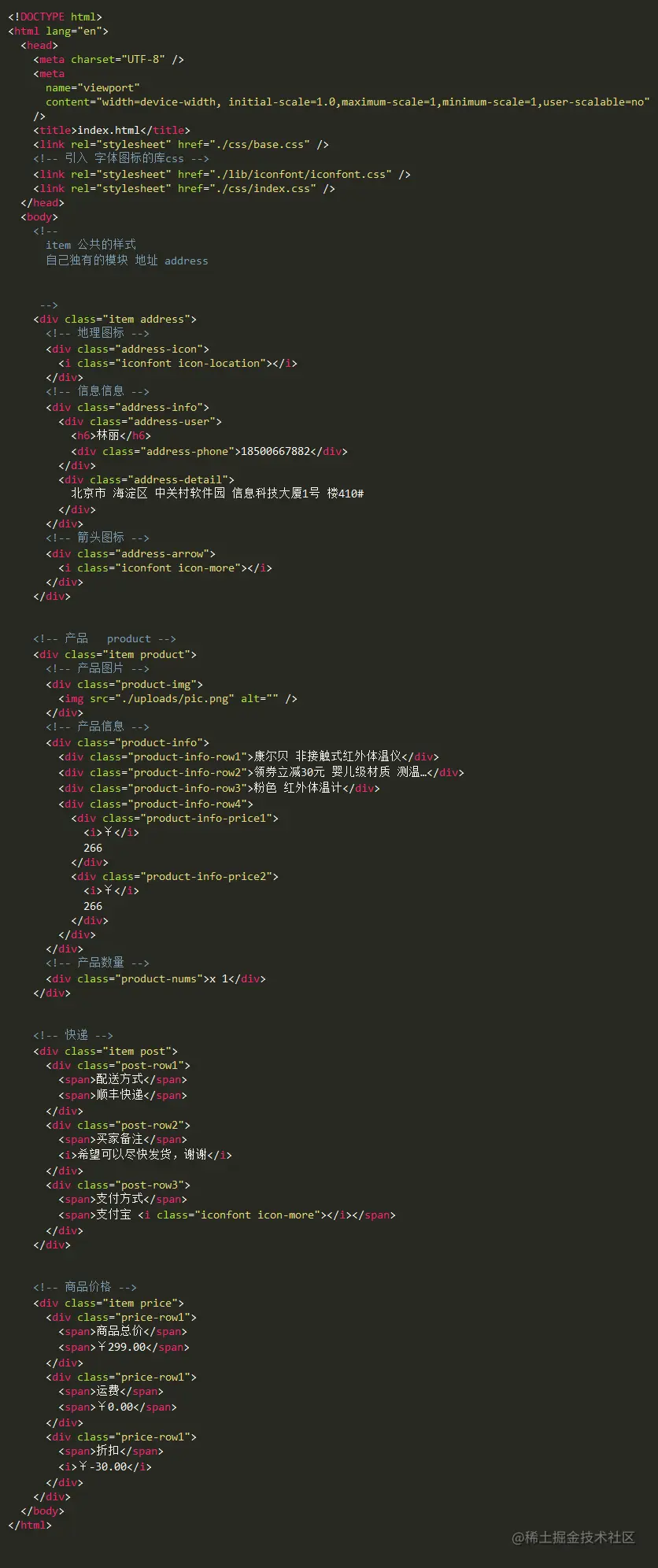Click the span 商品总价 line

123,1331
